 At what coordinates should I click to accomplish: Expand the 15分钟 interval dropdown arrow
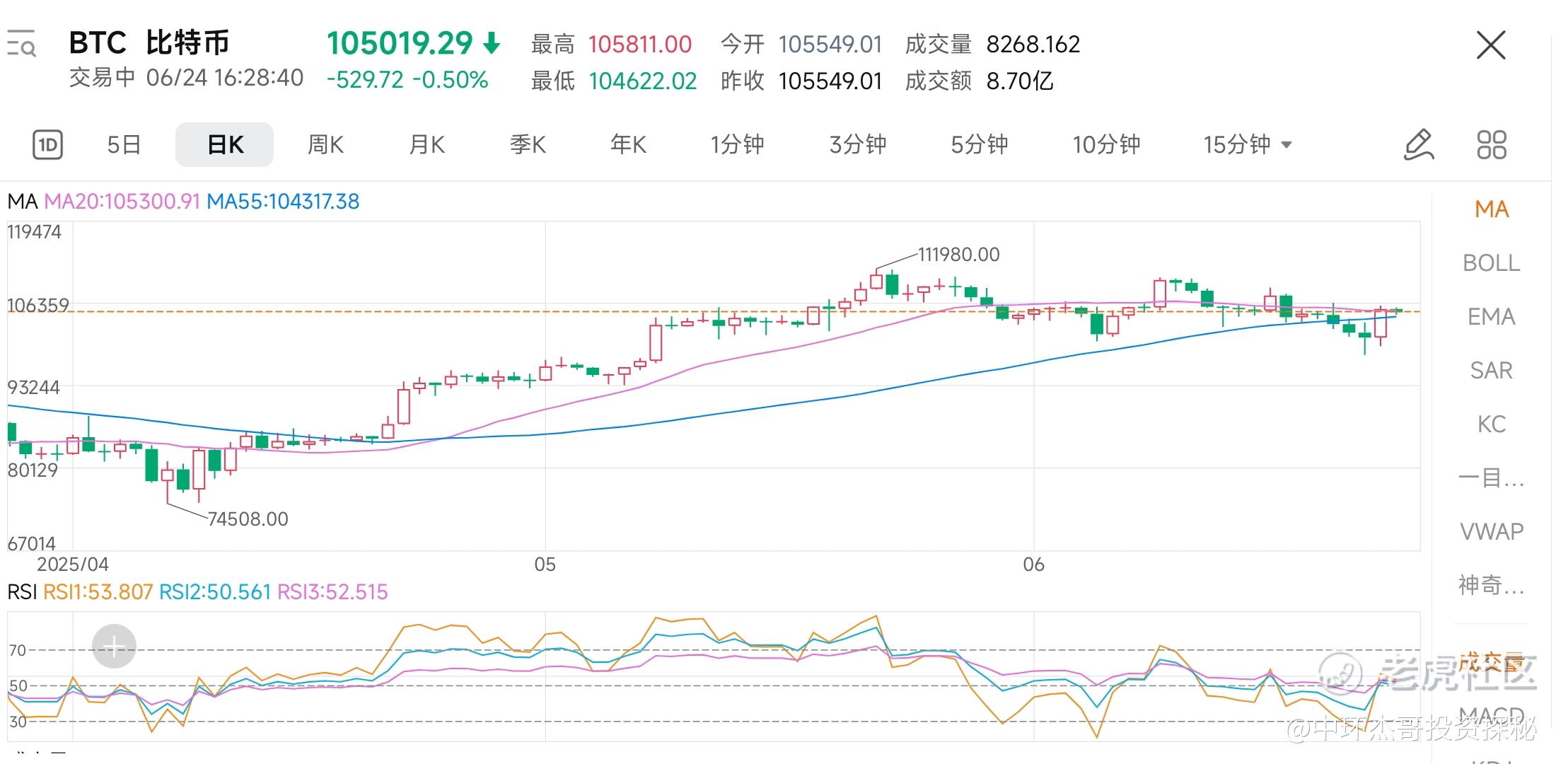pyautogui.click(x=1287, y=145)
